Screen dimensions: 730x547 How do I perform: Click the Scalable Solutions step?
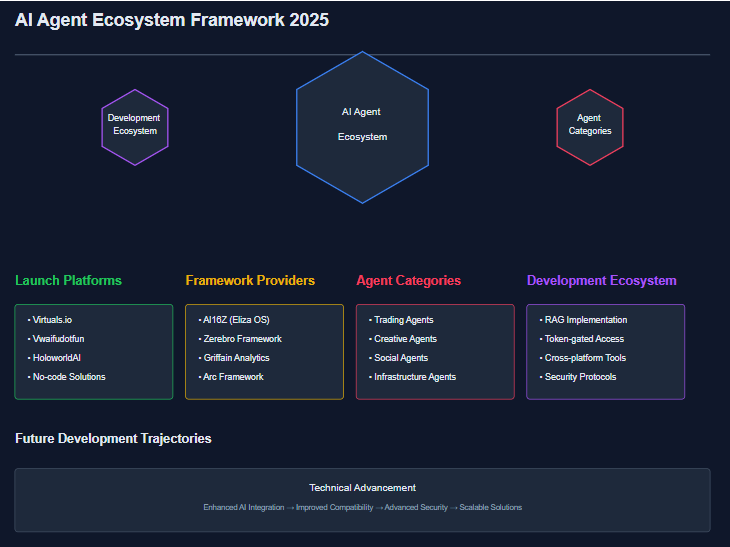(x=491, y=507)
